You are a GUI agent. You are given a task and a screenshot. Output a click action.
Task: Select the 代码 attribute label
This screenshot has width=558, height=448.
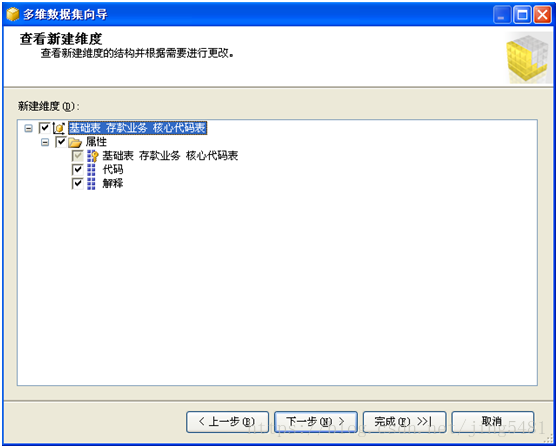[113, 170]
